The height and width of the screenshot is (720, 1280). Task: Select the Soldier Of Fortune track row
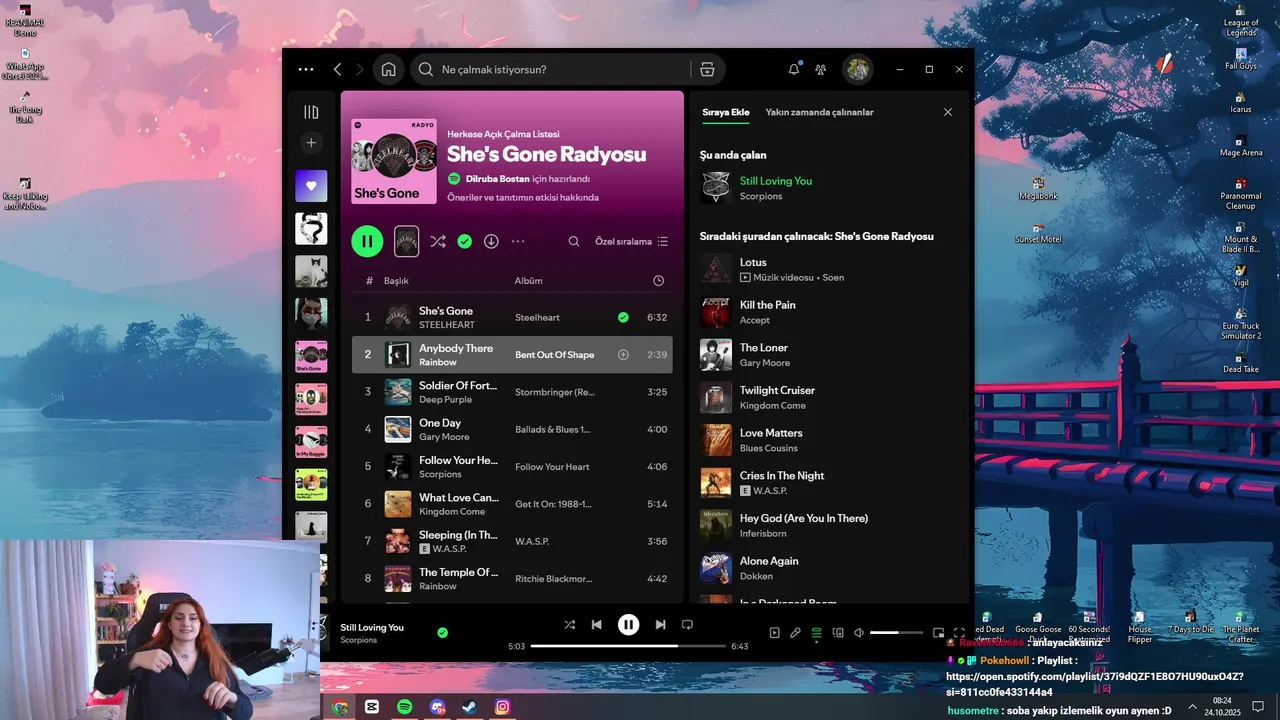pyautogui.click(x=512, y=392)
